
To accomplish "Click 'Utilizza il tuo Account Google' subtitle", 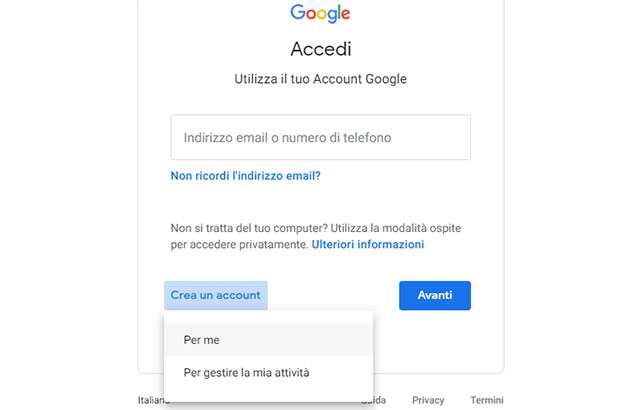I will pyautogui.click(x=320, y=79).
